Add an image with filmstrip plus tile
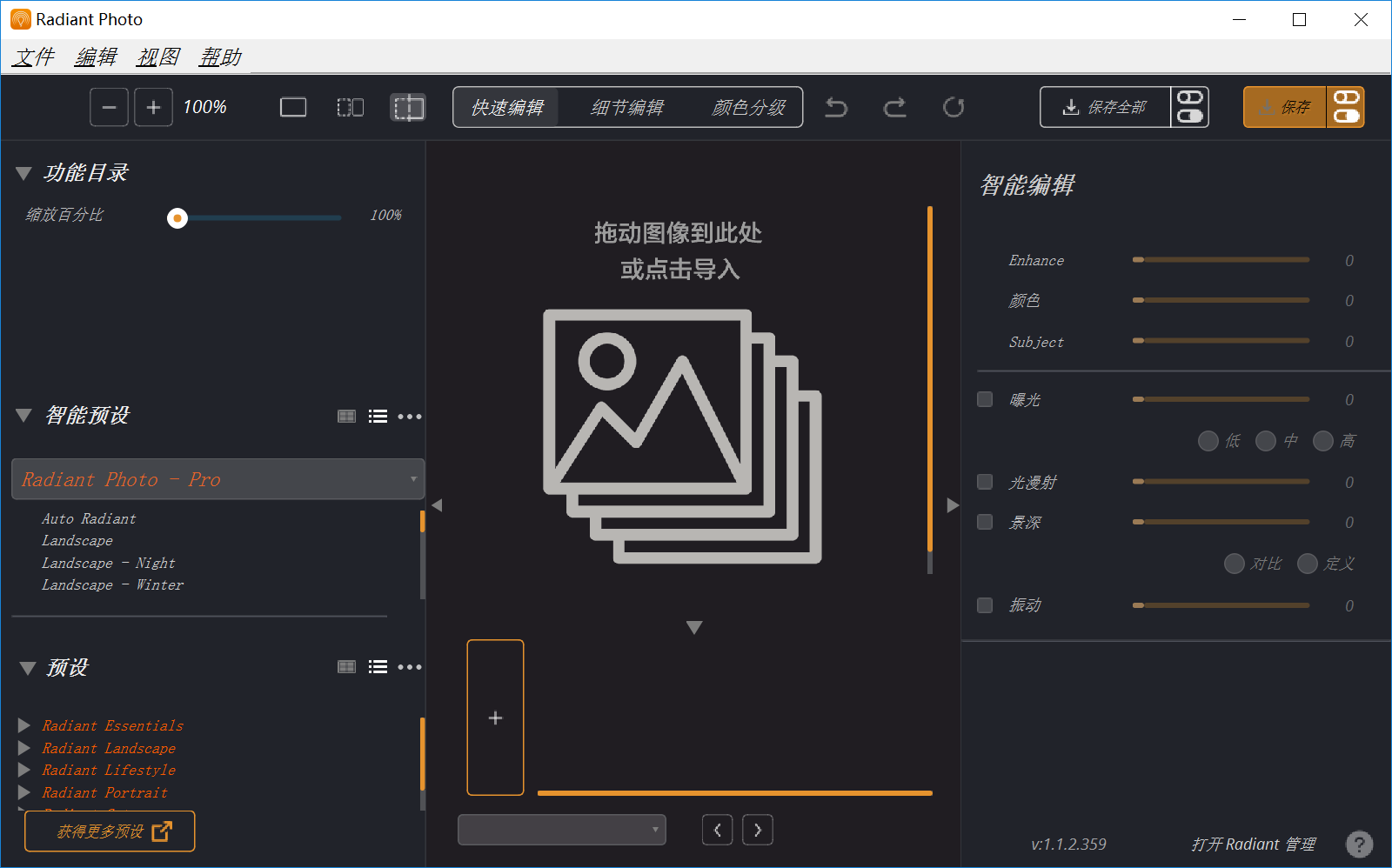The height and width of the screenshot is (868, 1392). 496,718
